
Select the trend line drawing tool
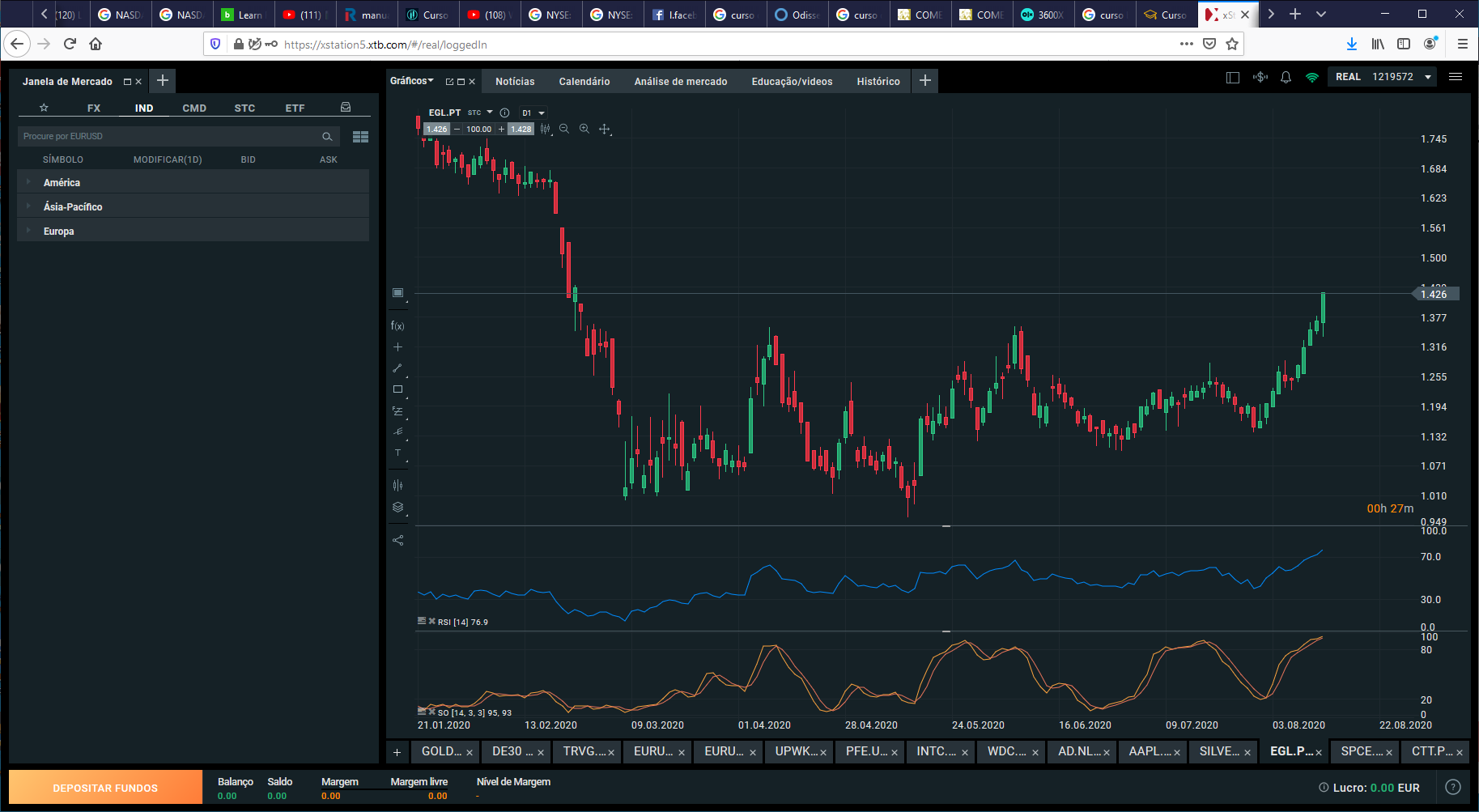coord(397,368)
